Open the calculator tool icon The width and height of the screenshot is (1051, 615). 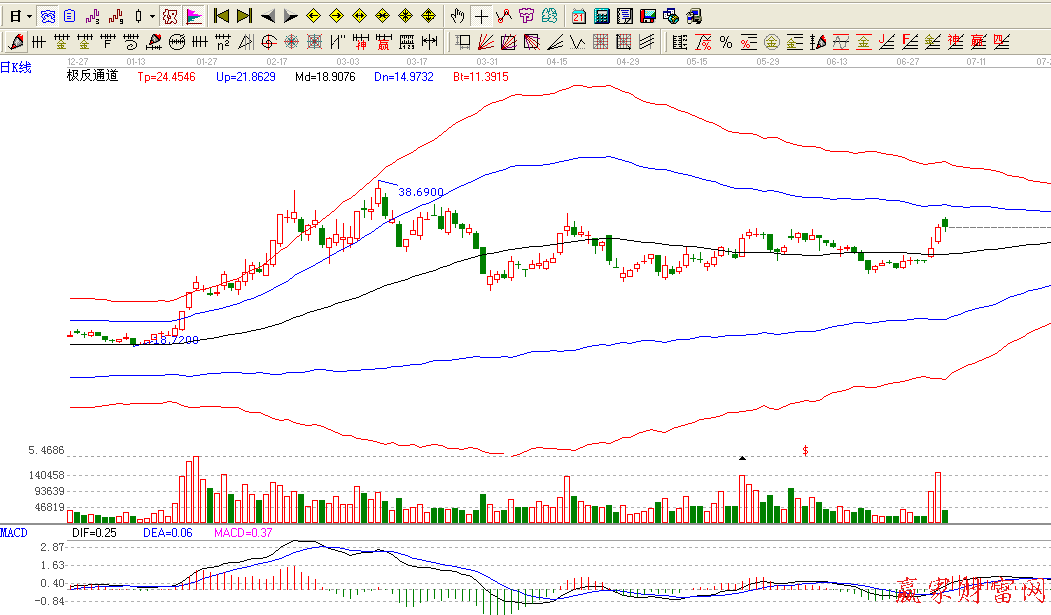click(x=601, y=16)
